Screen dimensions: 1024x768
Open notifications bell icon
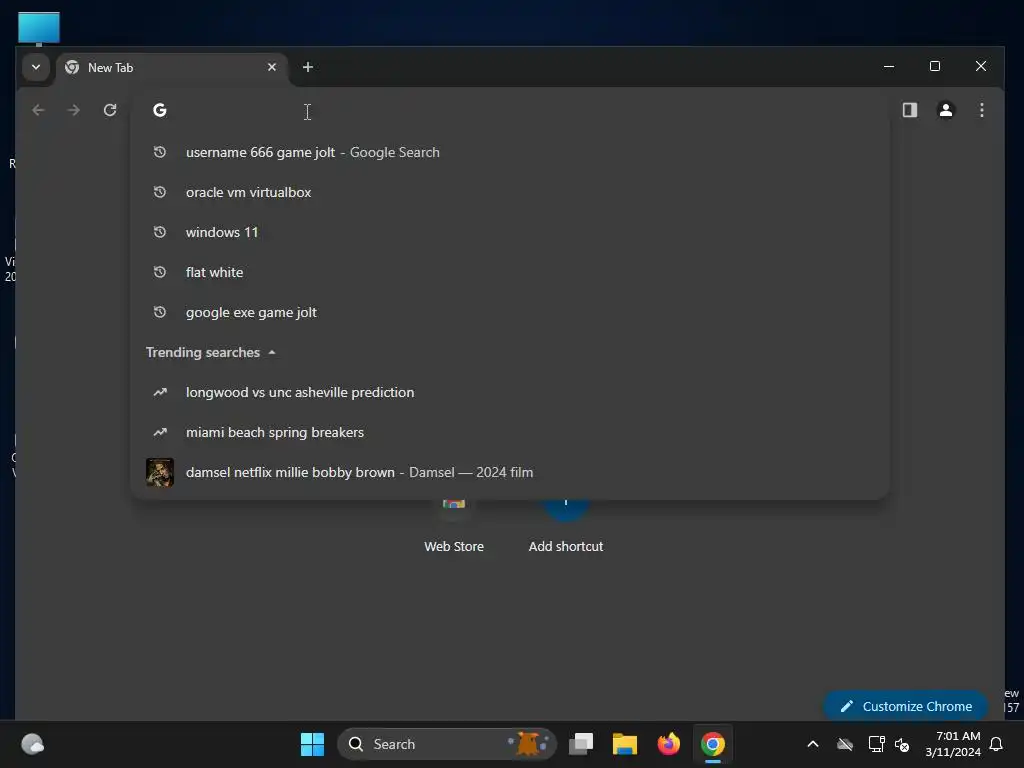click(997, 744)
